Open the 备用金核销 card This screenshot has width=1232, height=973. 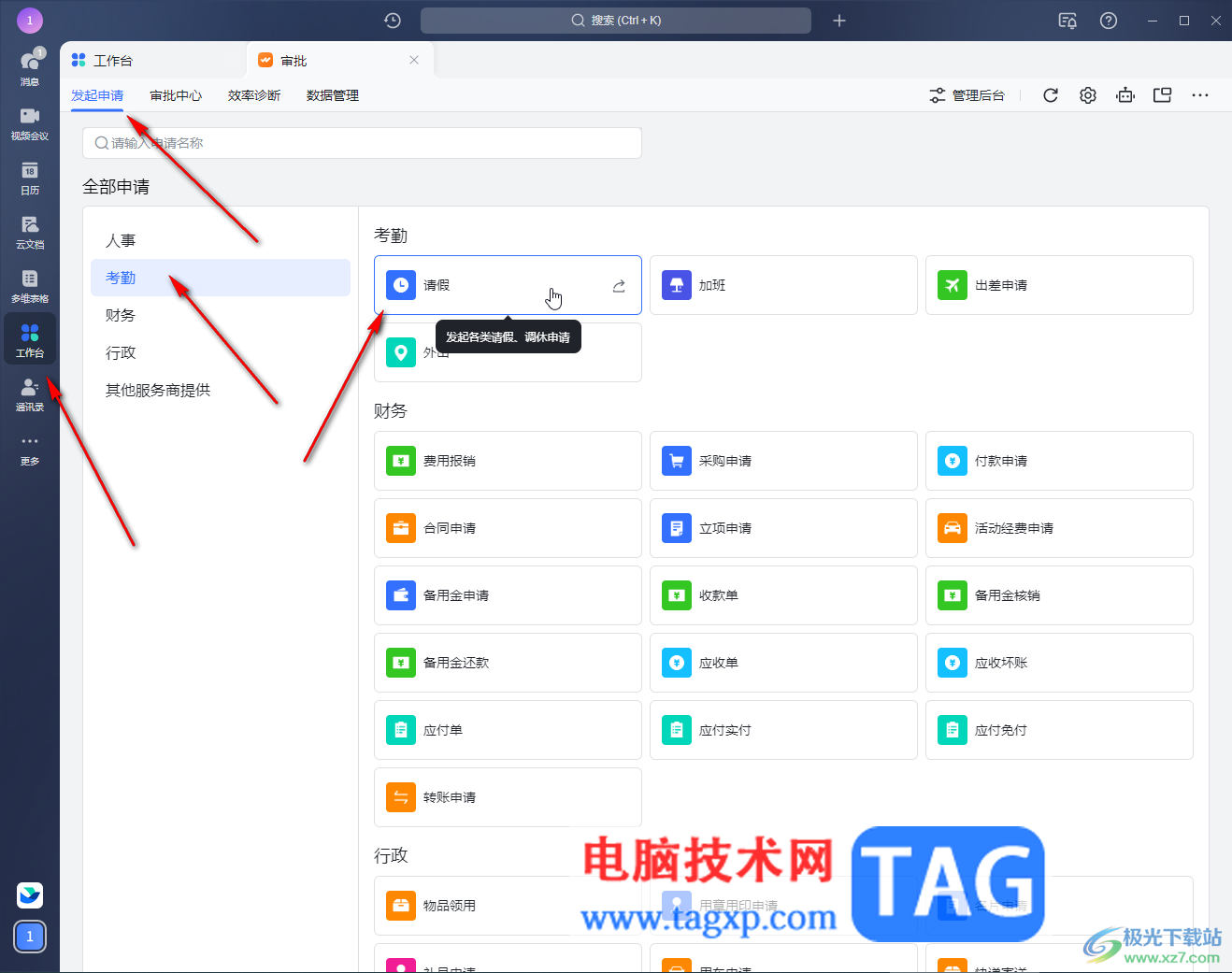[1059, 595]
